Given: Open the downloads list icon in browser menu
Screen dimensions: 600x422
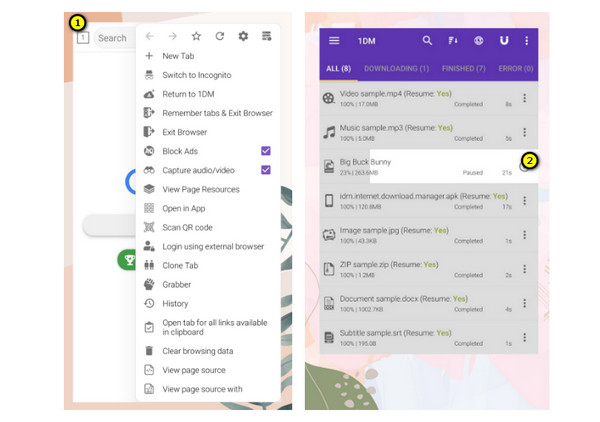Looking at the screenshot, I should (x=267, y=36).
